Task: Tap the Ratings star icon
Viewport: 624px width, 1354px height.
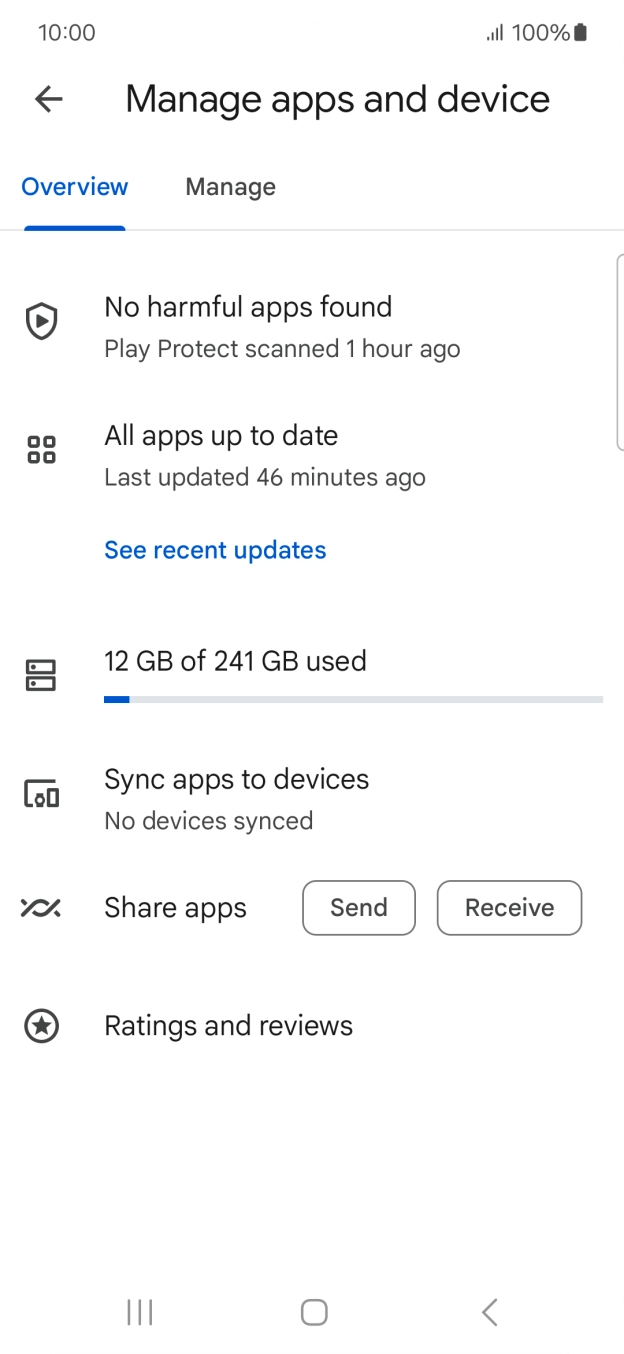Action: pos(41,1026)
